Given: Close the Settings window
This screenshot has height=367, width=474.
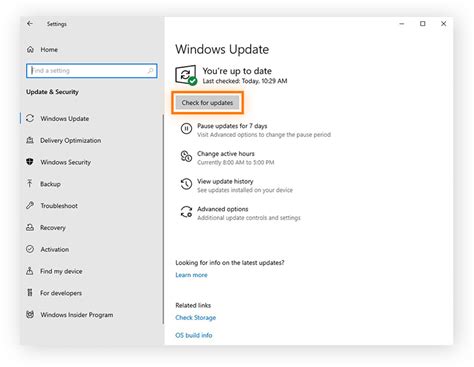Looking at the screenshot, I should click(x=443, y=24).
